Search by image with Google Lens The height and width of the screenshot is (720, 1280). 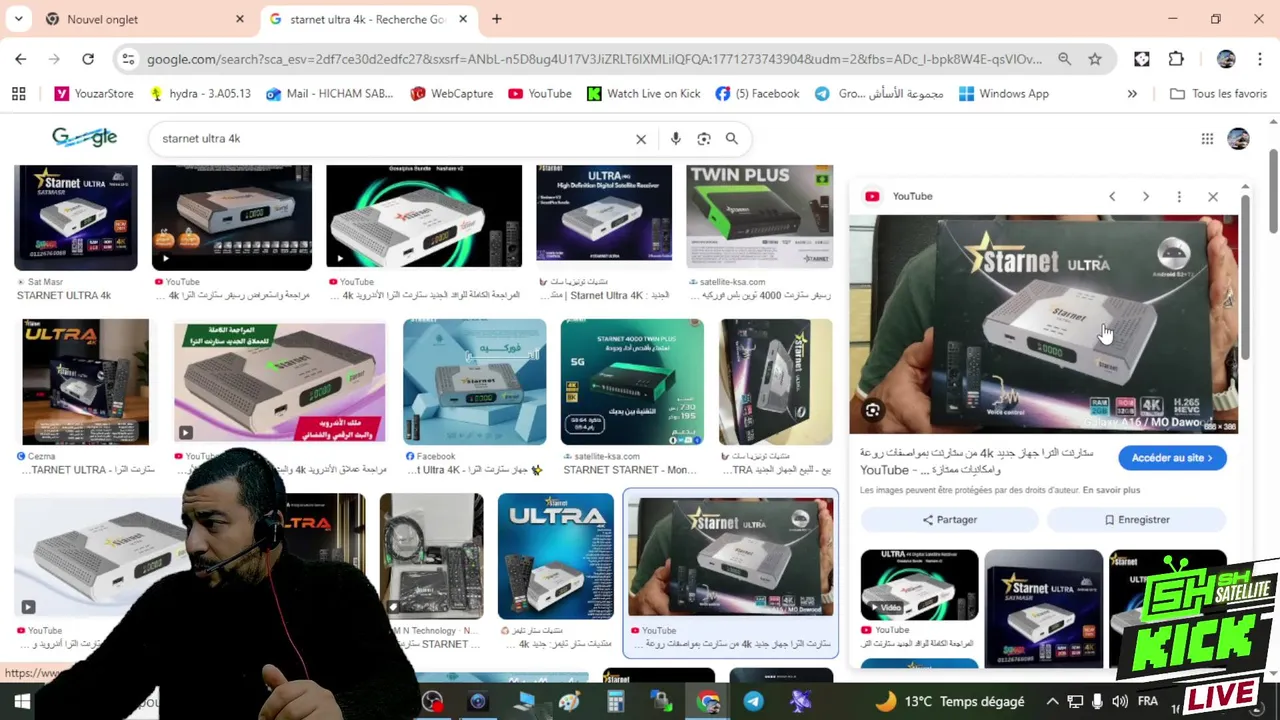pos(704,139)
